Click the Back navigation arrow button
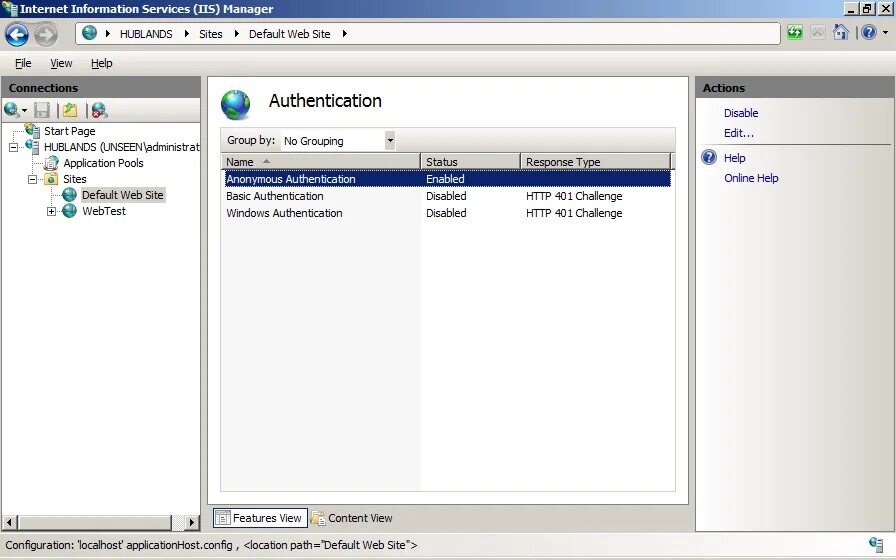The width and height of the screenshot is (896, 560). point(17,34)
